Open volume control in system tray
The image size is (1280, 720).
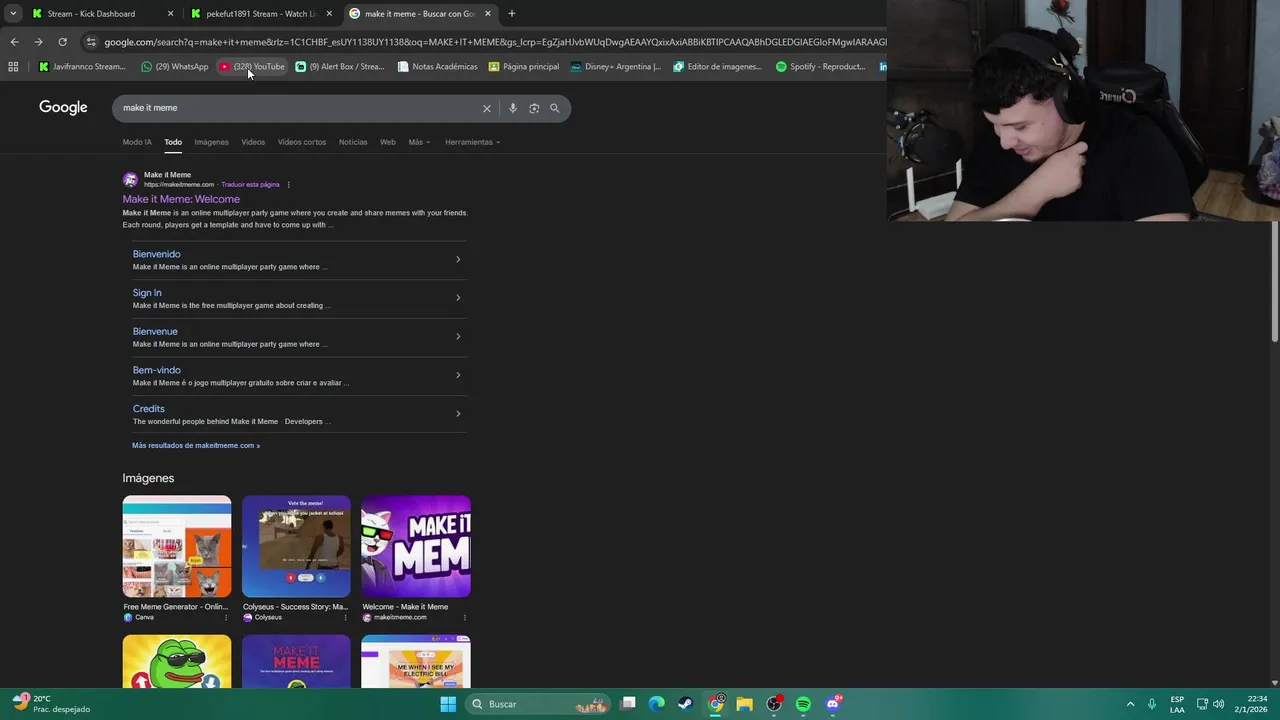click(x=1218, y=704)
